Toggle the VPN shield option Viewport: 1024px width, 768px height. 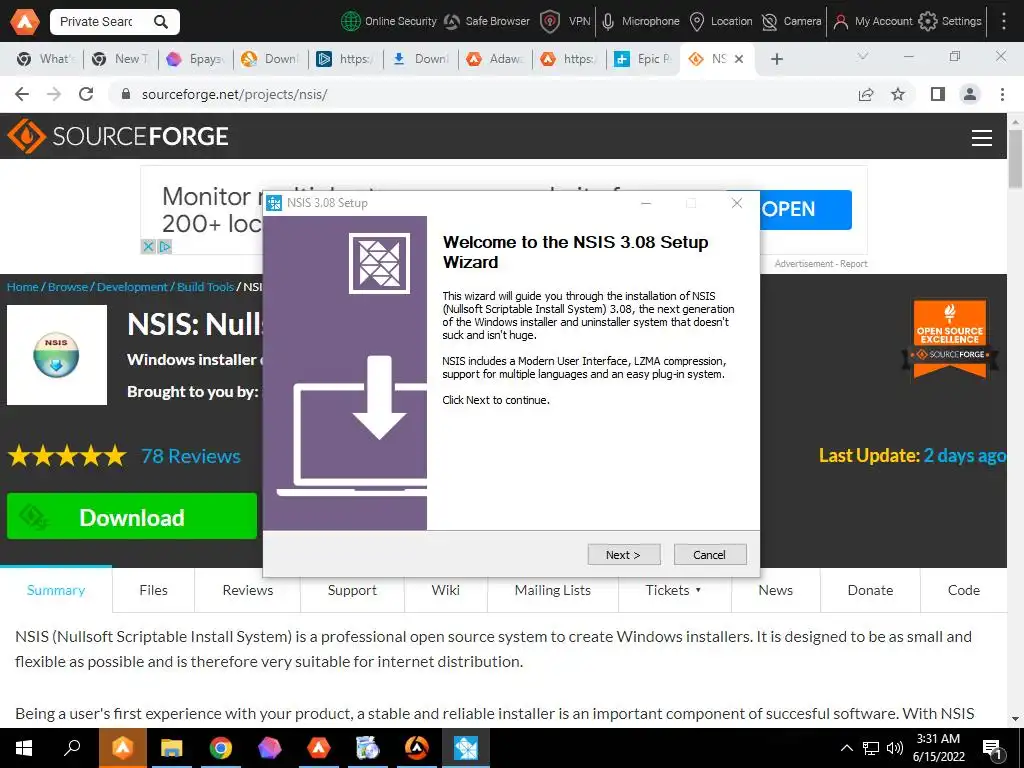pos(566,22)
